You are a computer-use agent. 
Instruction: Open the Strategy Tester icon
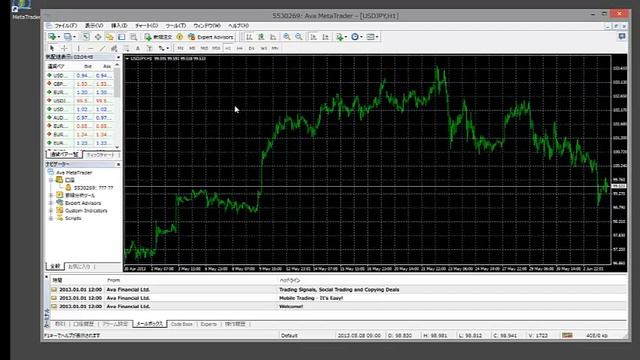[x=133, y=37]
